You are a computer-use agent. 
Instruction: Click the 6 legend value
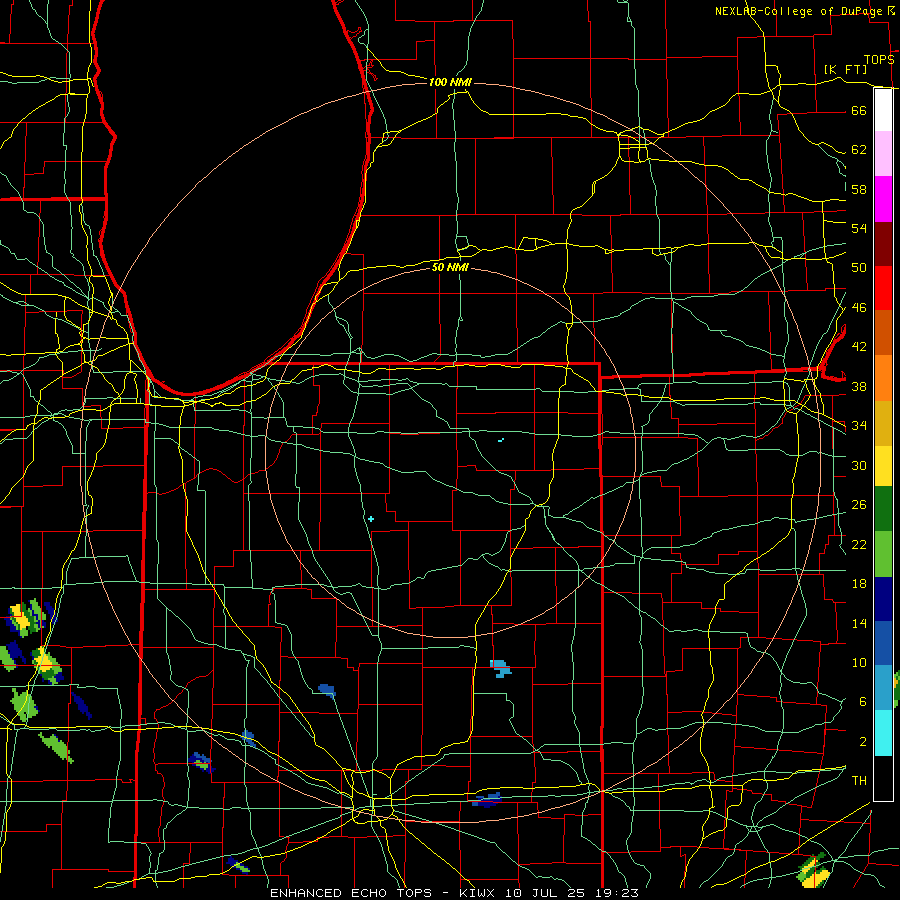click(862, 702)
